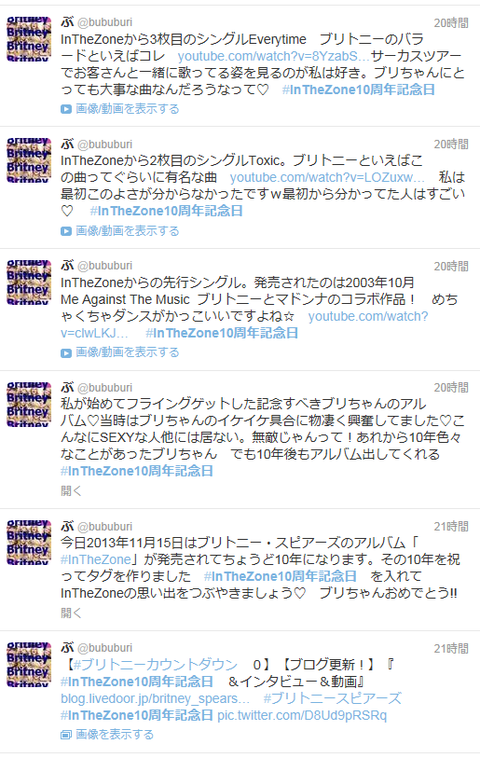Viewport: 480px width, 758px height.
Task: Open the avatar on the Everytime tweet
Action: click(29, 39)
